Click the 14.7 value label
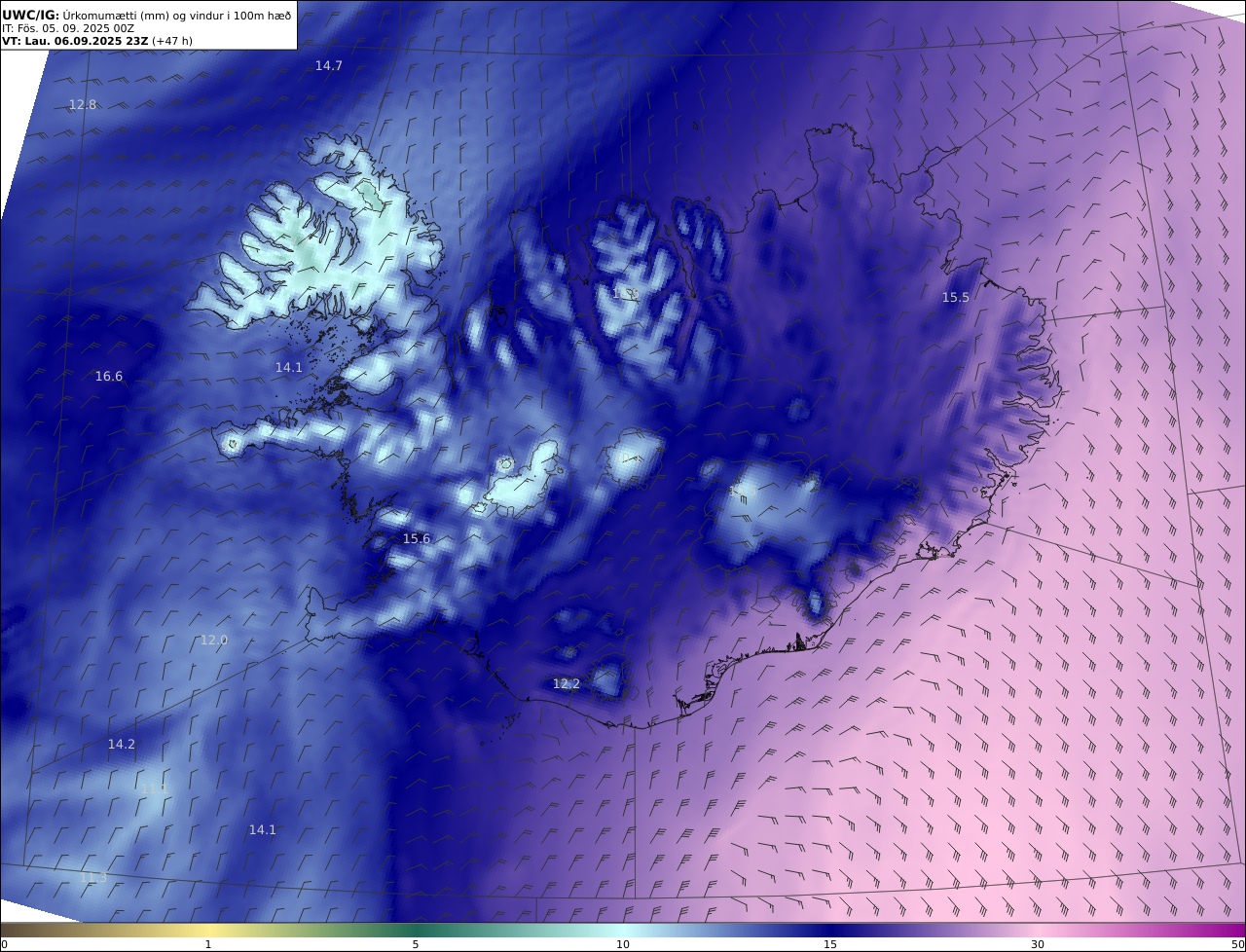 (x=328, y=65)
